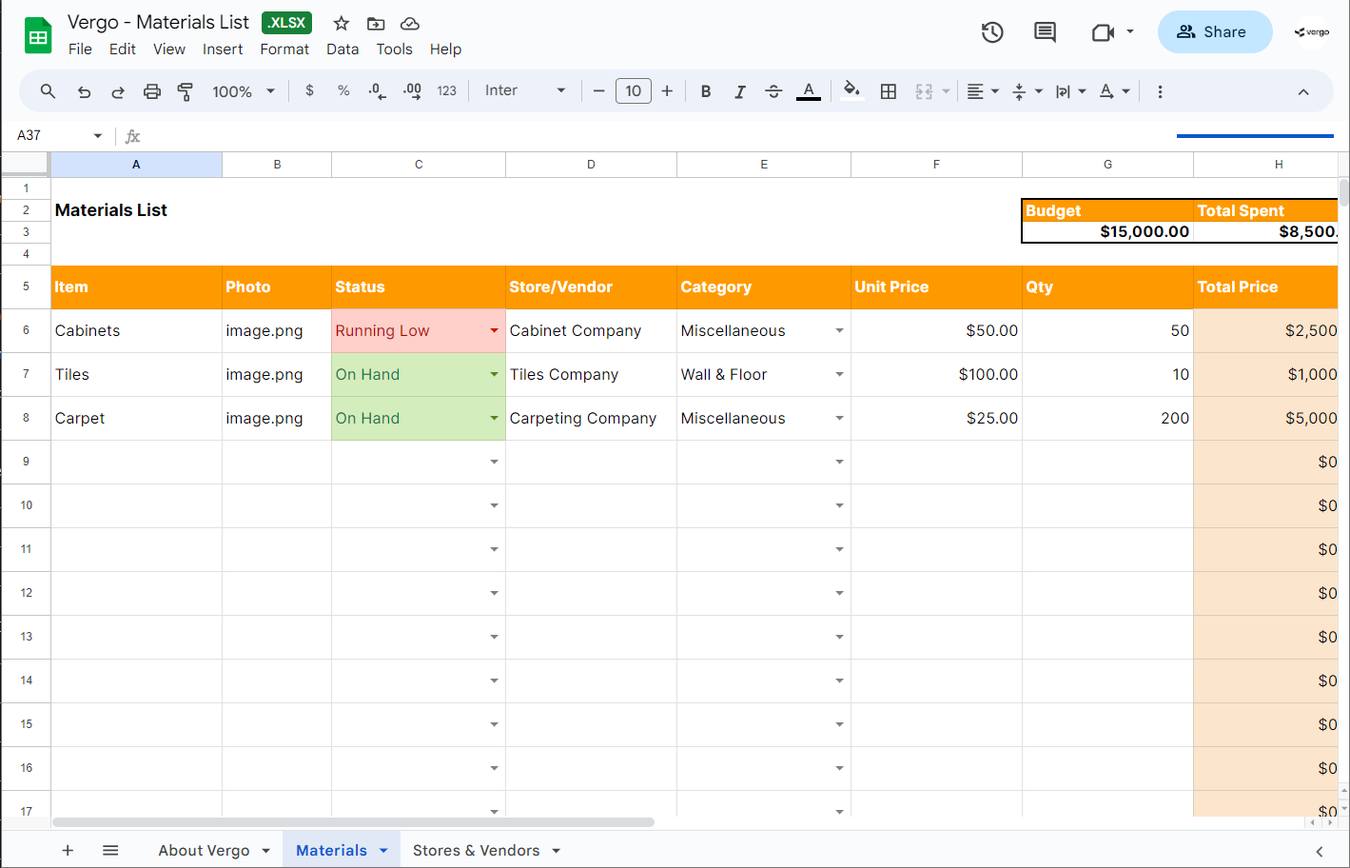The width and height of the screenshot is (1350, 868).
Task: Click the font size input field
Action: point(633,91)
